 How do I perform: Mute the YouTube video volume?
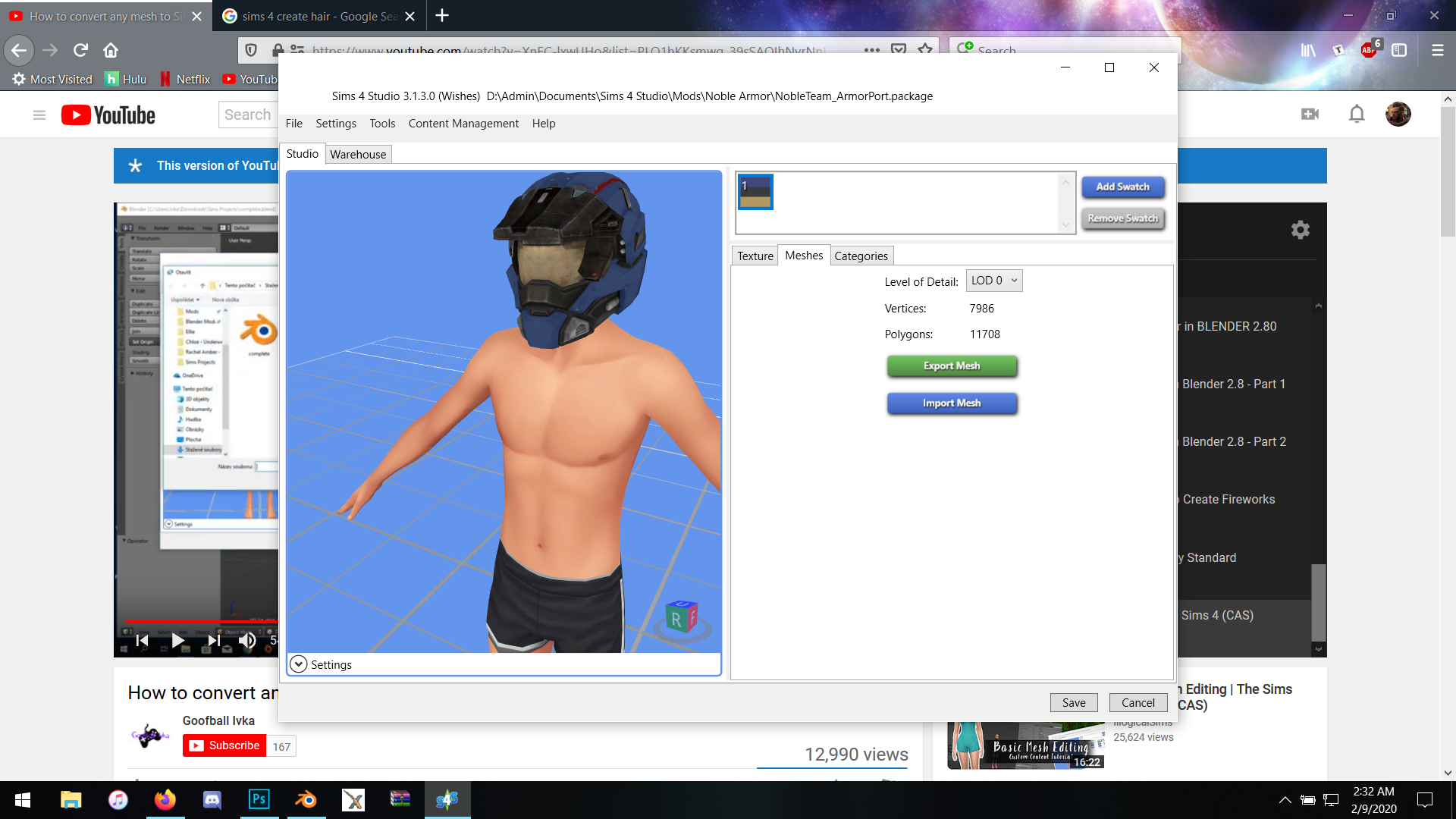click(x=247, y=640)
